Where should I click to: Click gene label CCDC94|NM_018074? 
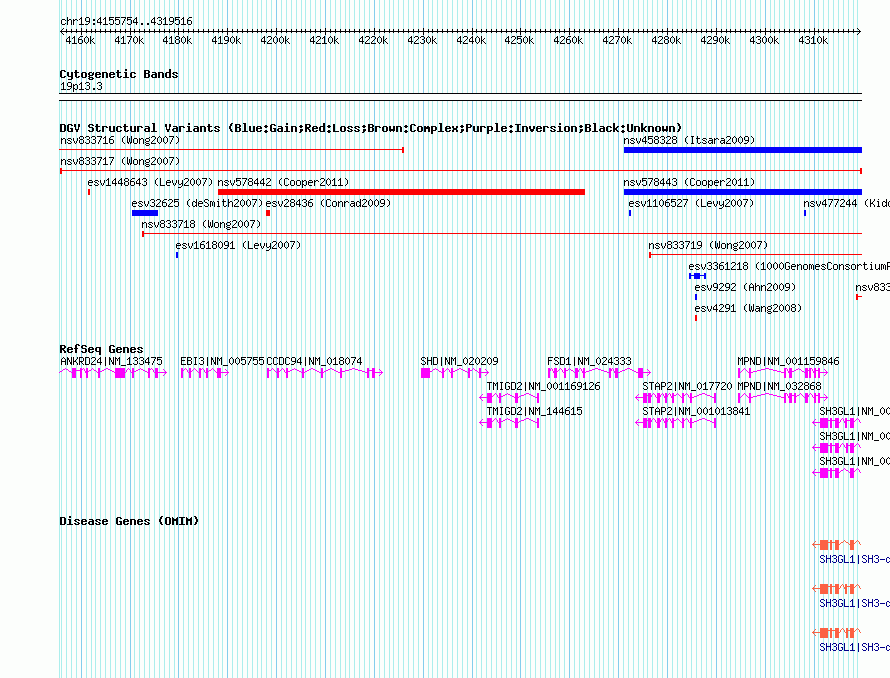(x=314, y=361)
